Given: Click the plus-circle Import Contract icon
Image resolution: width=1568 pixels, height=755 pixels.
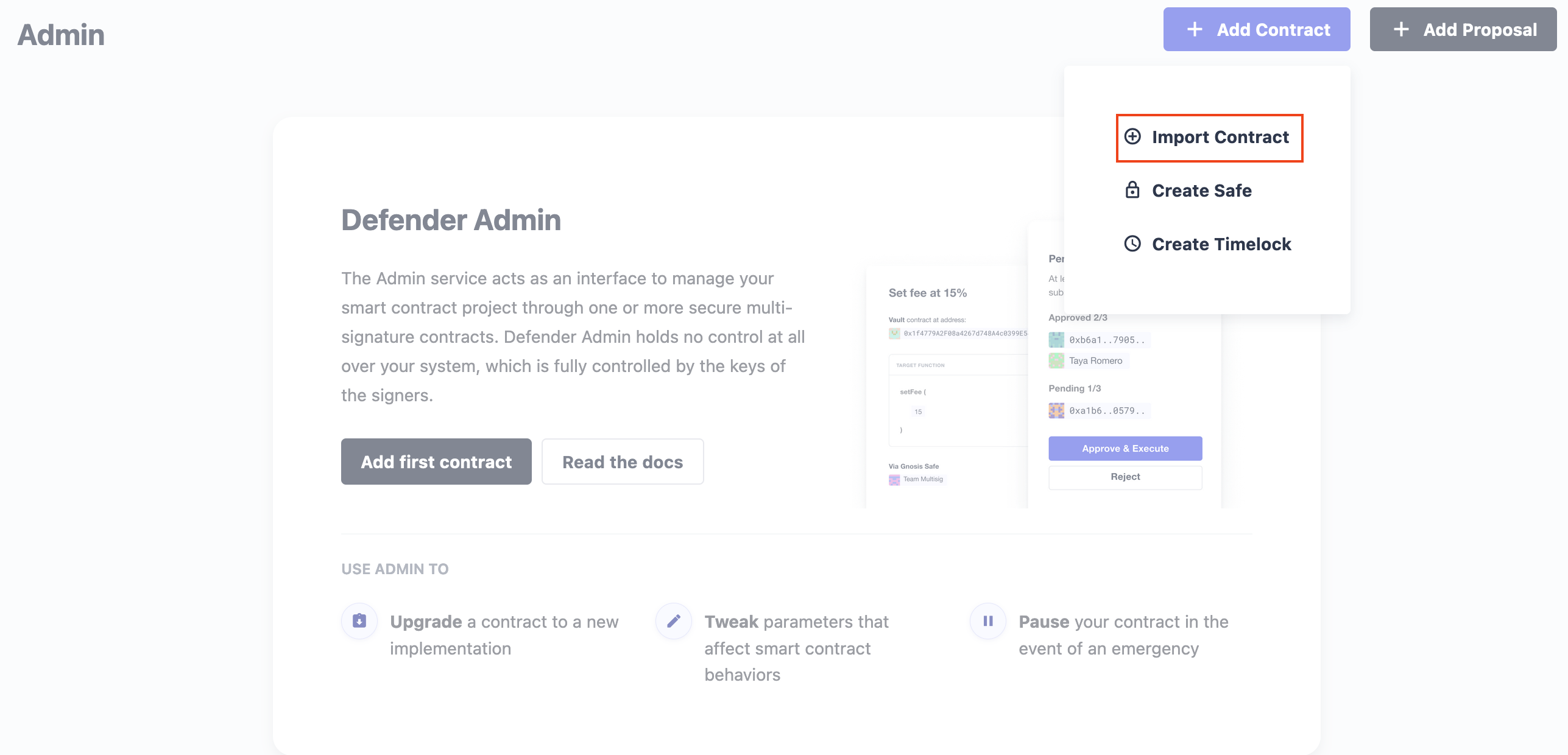Looking at the screenshot, I should pos(1132,136).
